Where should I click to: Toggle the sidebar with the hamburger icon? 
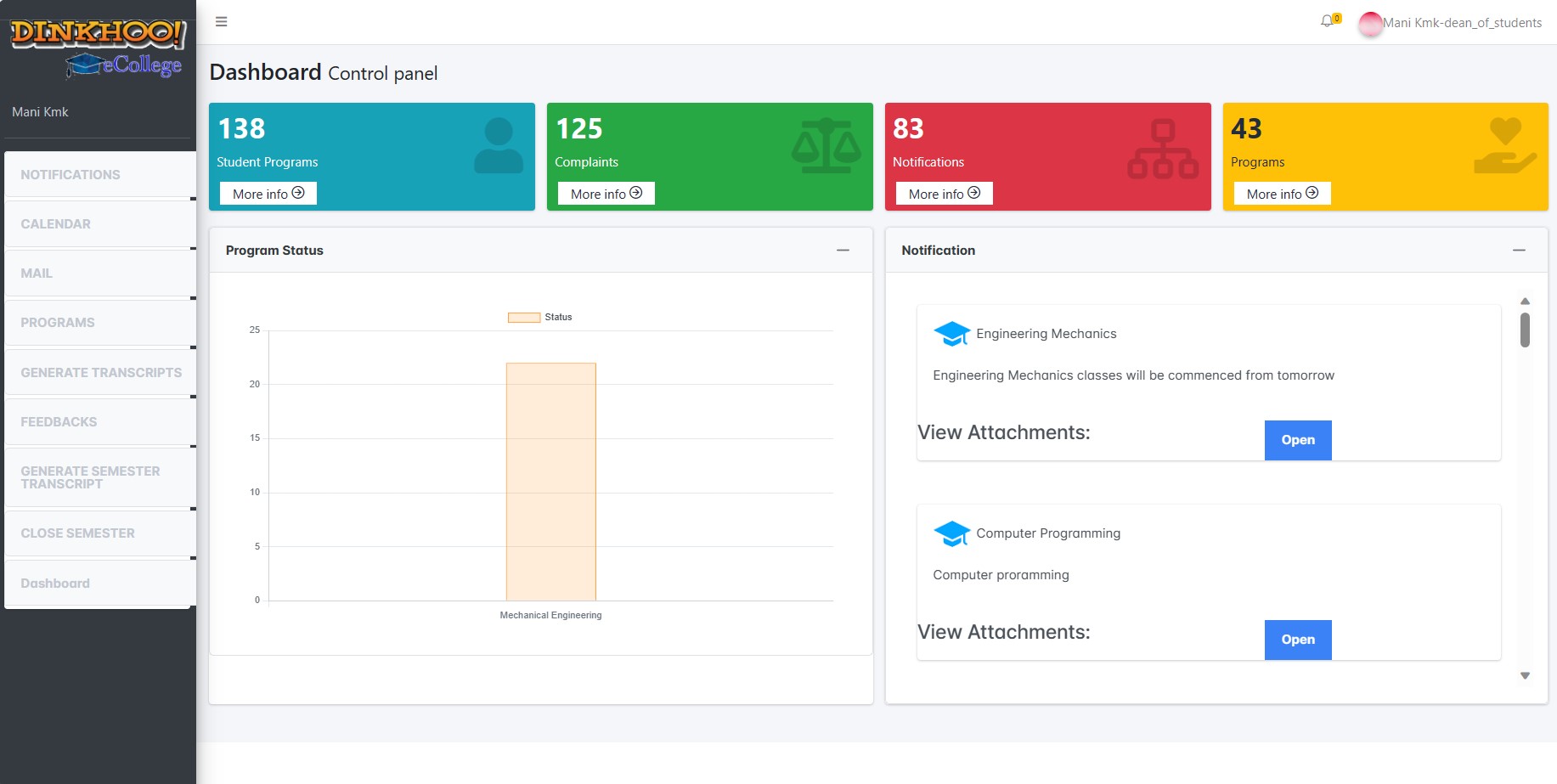point(222,22)
